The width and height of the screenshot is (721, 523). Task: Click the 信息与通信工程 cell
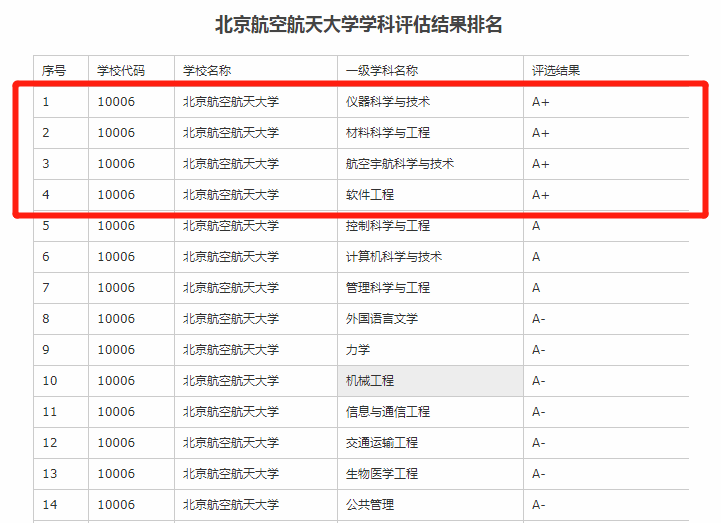[387, 412]
